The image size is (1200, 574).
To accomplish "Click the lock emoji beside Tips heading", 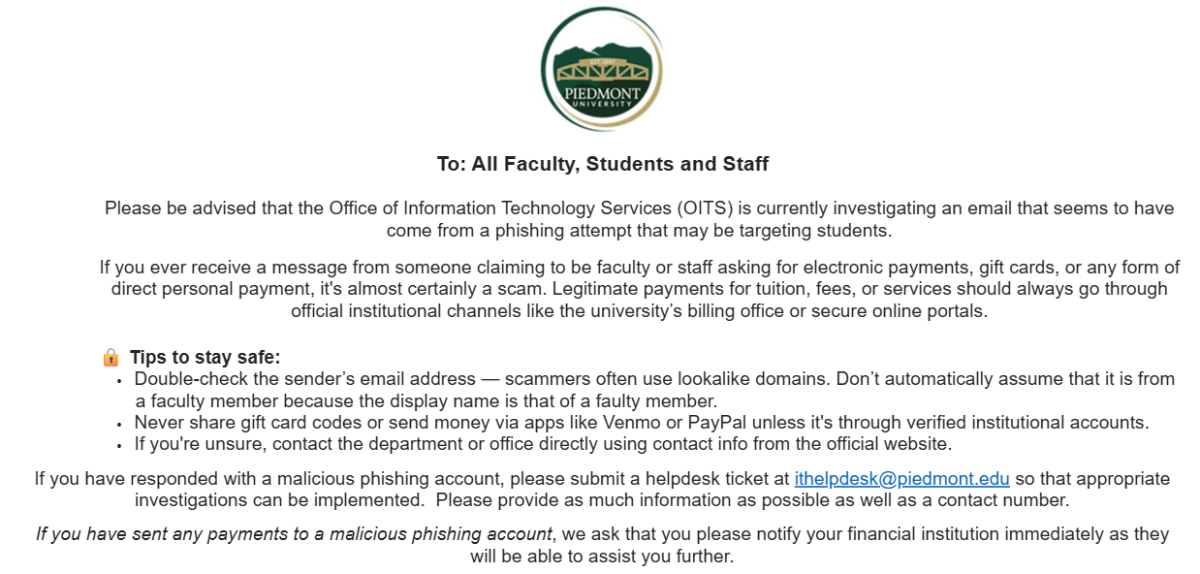I will click(111, 357).
